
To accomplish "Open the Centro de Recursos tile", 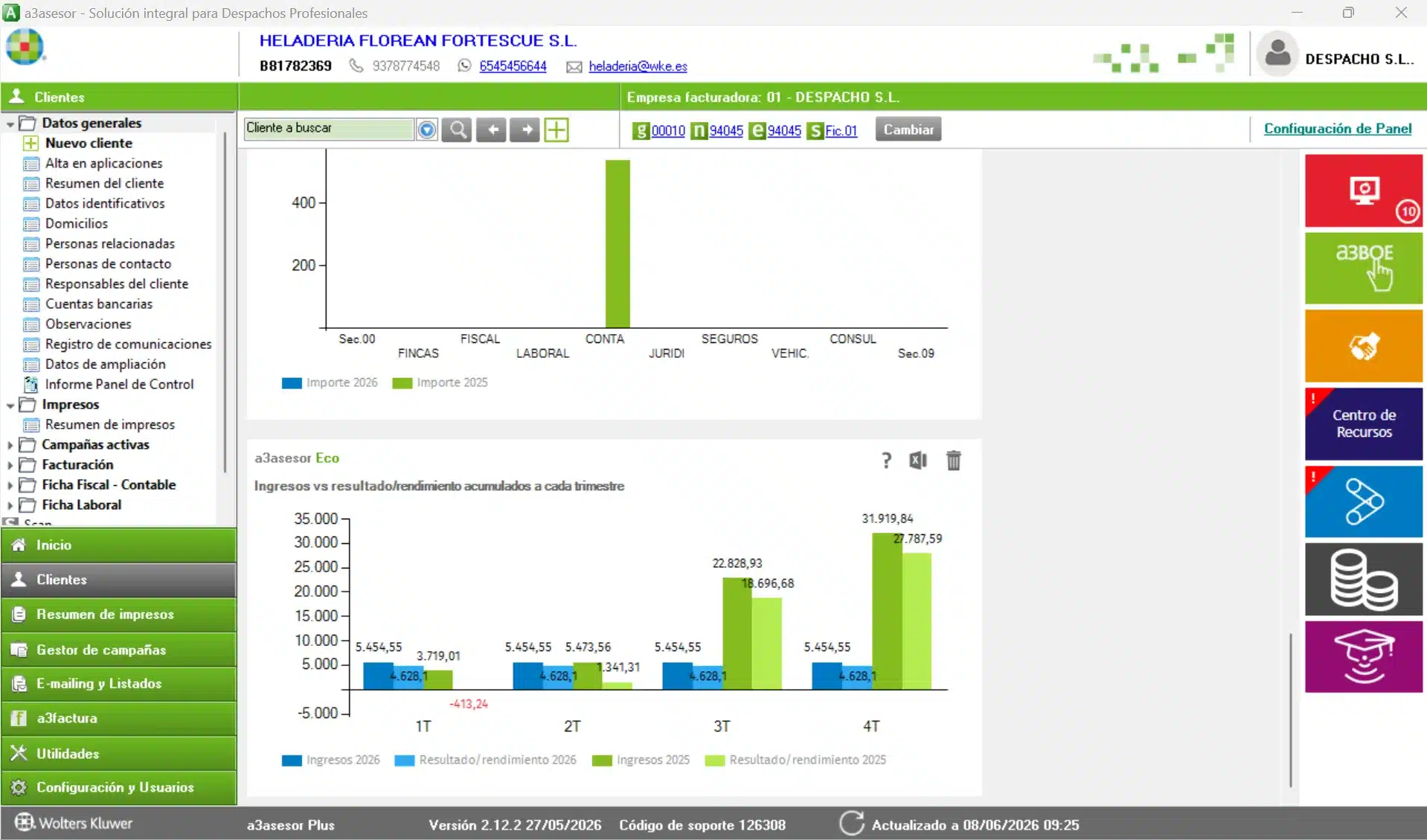I will (1363, 423).
